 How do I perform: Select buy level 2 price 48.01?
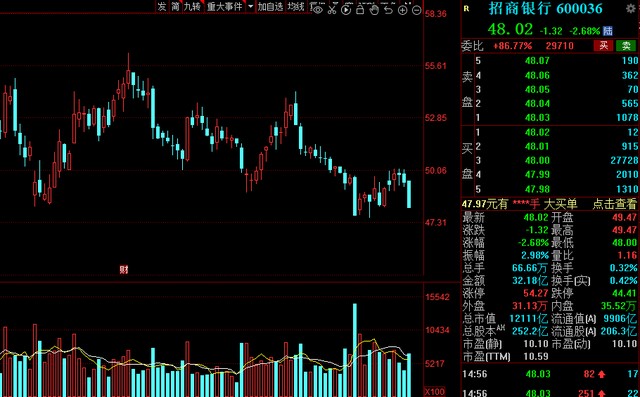pyautogui.click(x=537, y=146)
